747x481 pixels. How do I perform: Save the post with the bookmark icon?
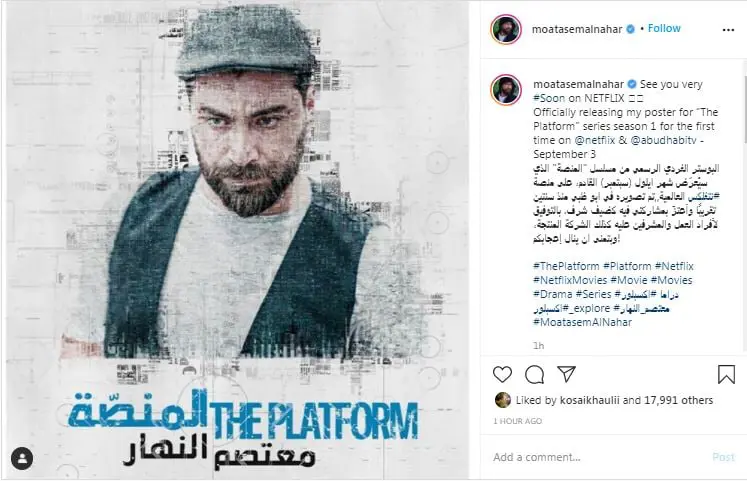click(726, 374)
